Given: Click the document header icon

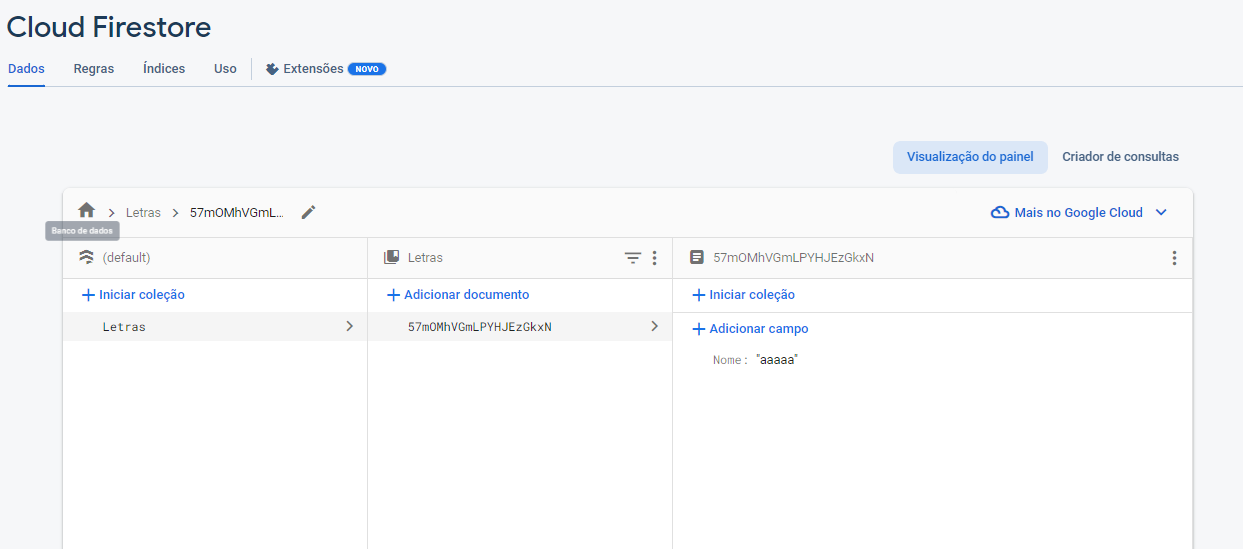Looking at the screenshot, I should (697, 258).
